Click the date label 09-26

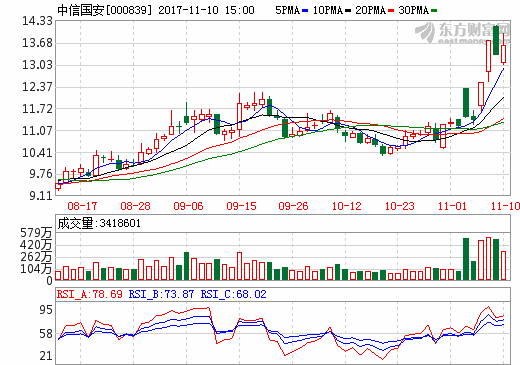(293, 206)
